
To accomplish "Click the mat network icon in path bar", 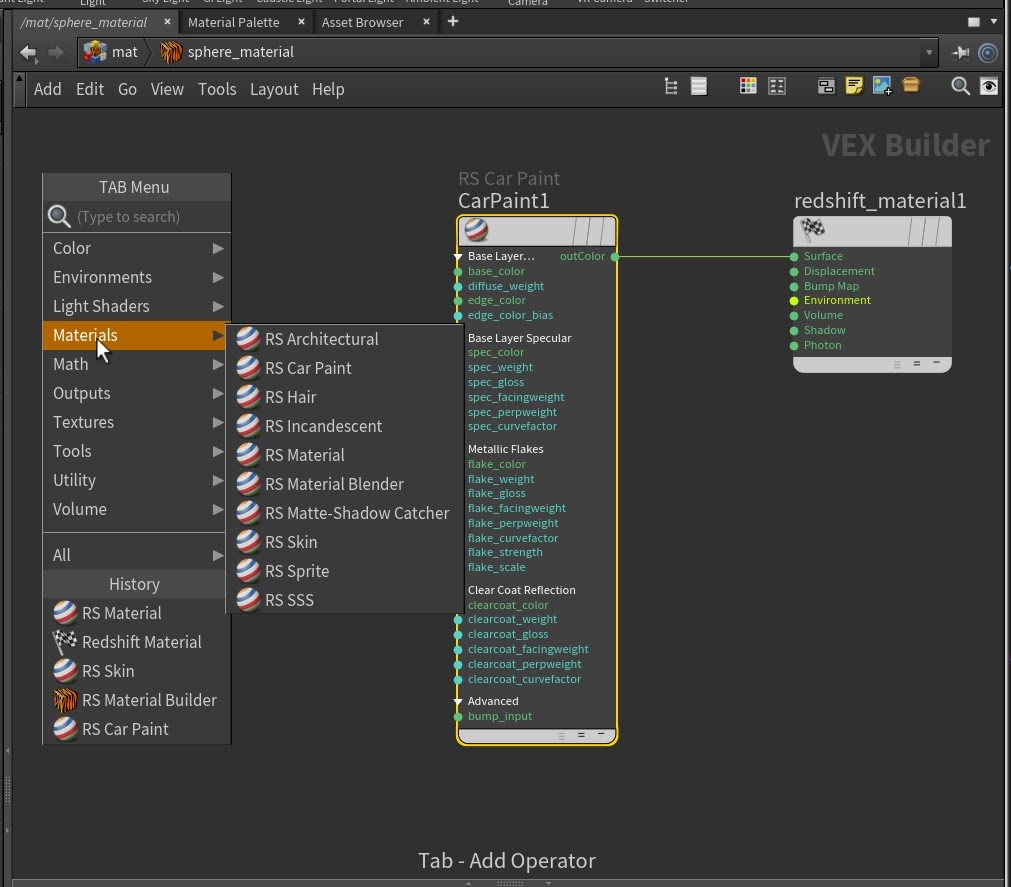I will point(95,52).
